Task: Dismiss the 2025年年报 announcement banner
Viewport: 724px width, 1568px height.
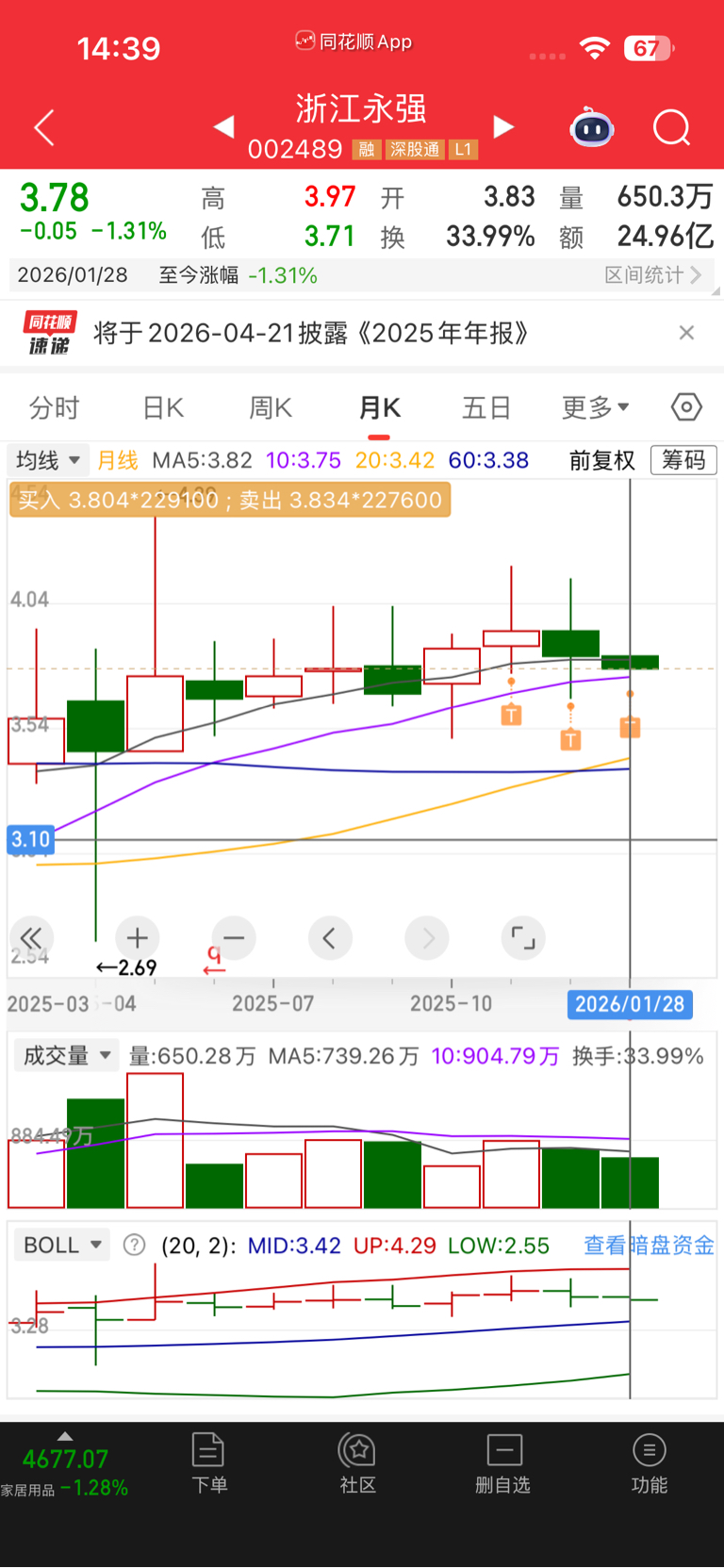Action: click(x=686, y=332)
